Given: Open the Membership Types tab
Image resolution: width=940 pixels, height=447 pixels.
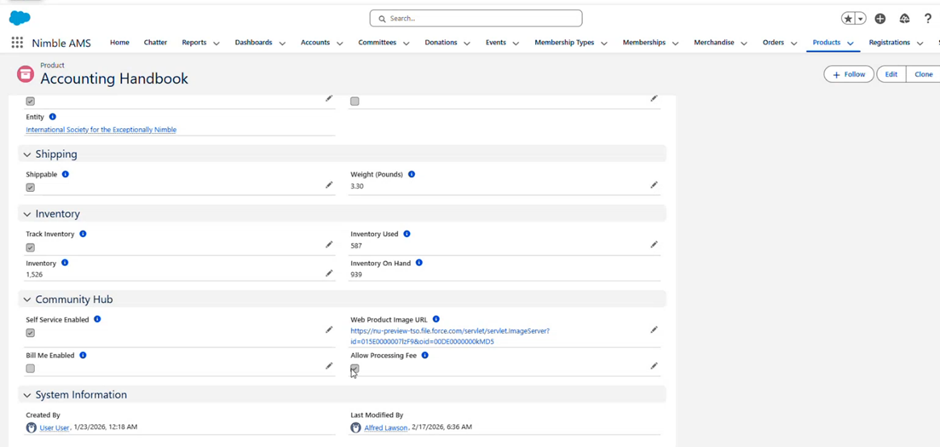Looking at the screenshot, I should [564, 43].
